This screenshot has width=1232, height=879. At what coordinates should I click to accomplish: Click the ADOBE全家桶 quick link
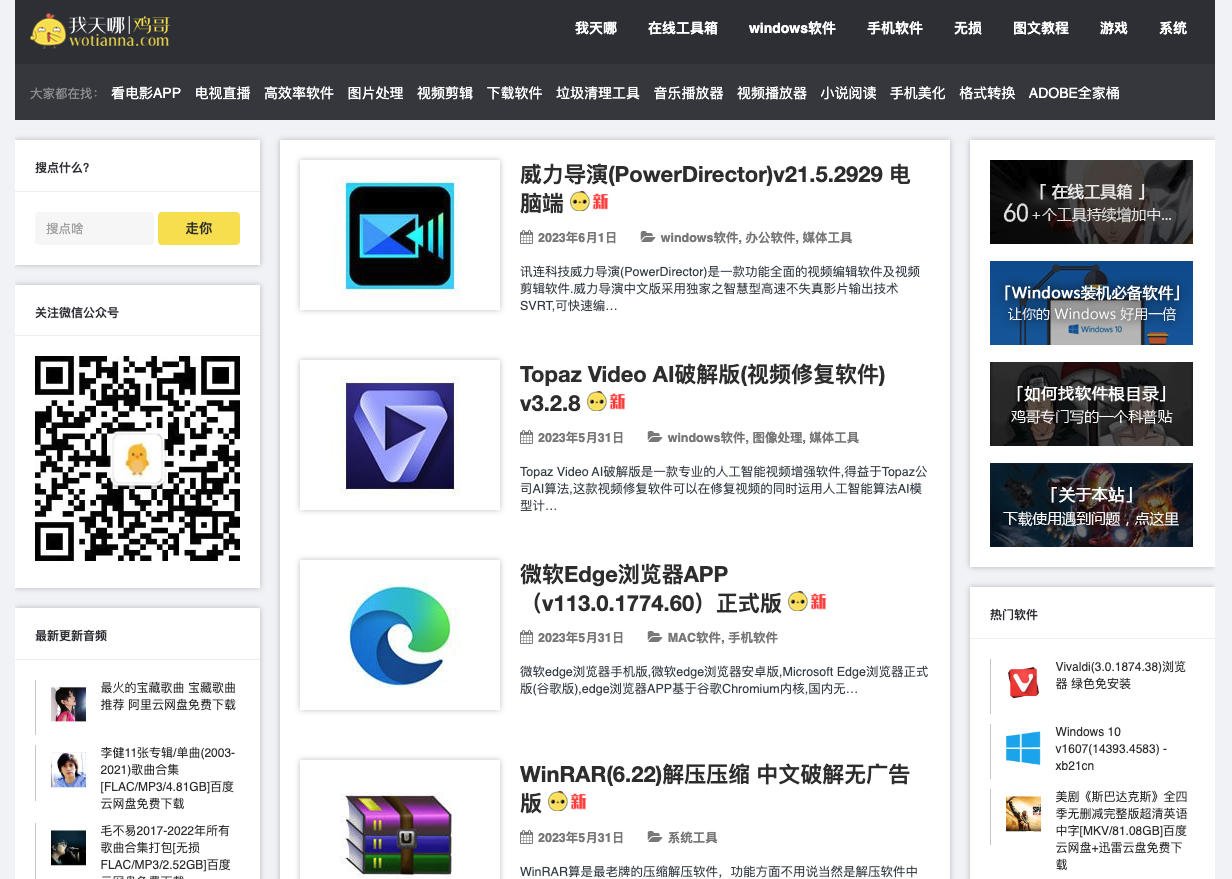coord(1074,93)
